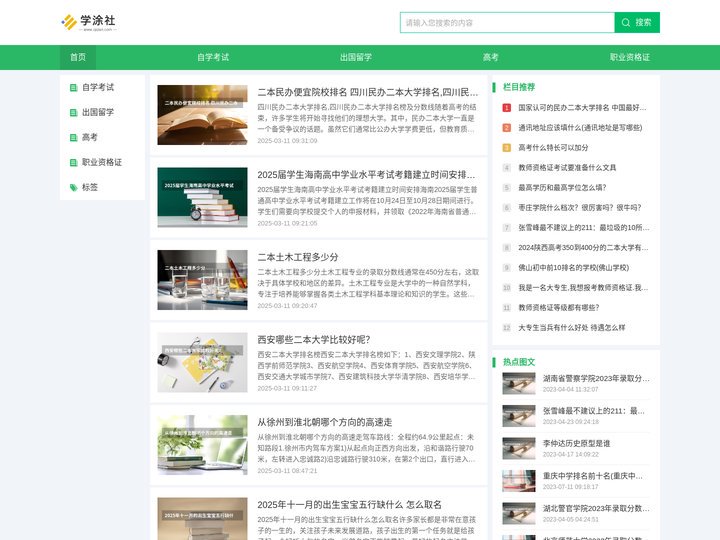Click the 热点图文 section heading
Image resolution: width=720 pixels, height=540 pixels.
click(x=519, y=362)
